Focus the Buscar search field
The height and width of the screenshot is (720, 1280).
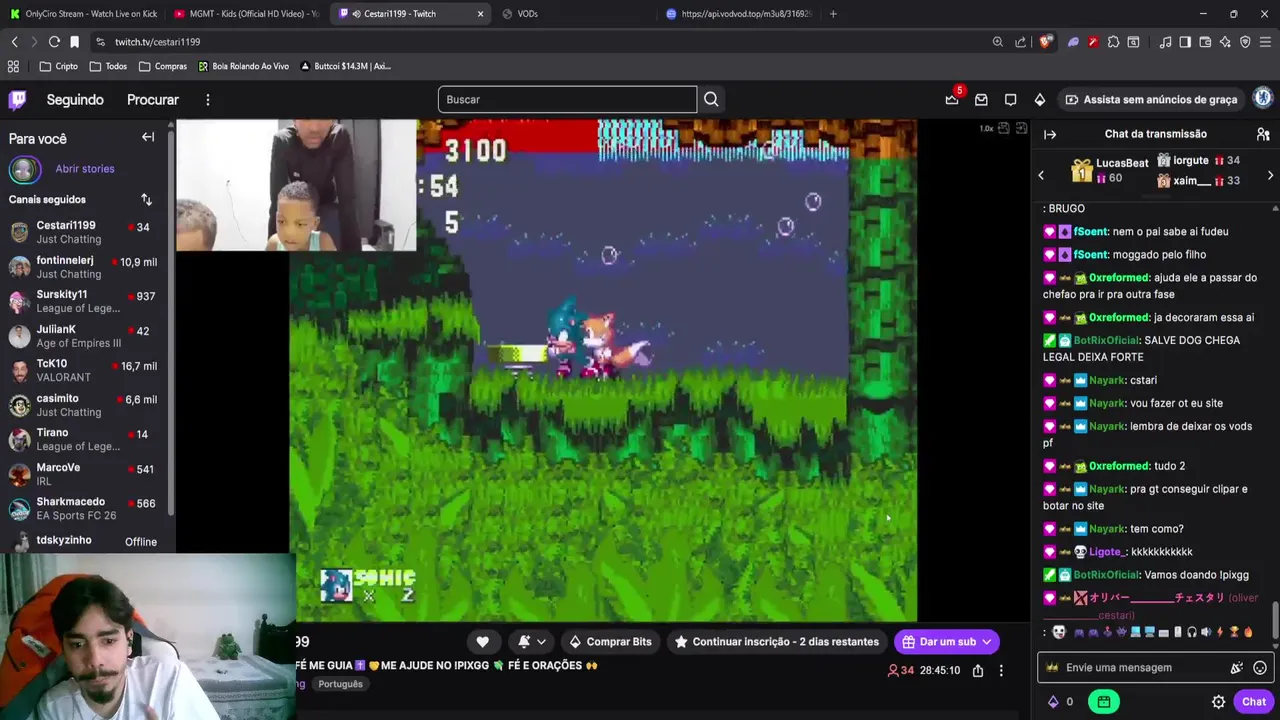pos(567,99)
